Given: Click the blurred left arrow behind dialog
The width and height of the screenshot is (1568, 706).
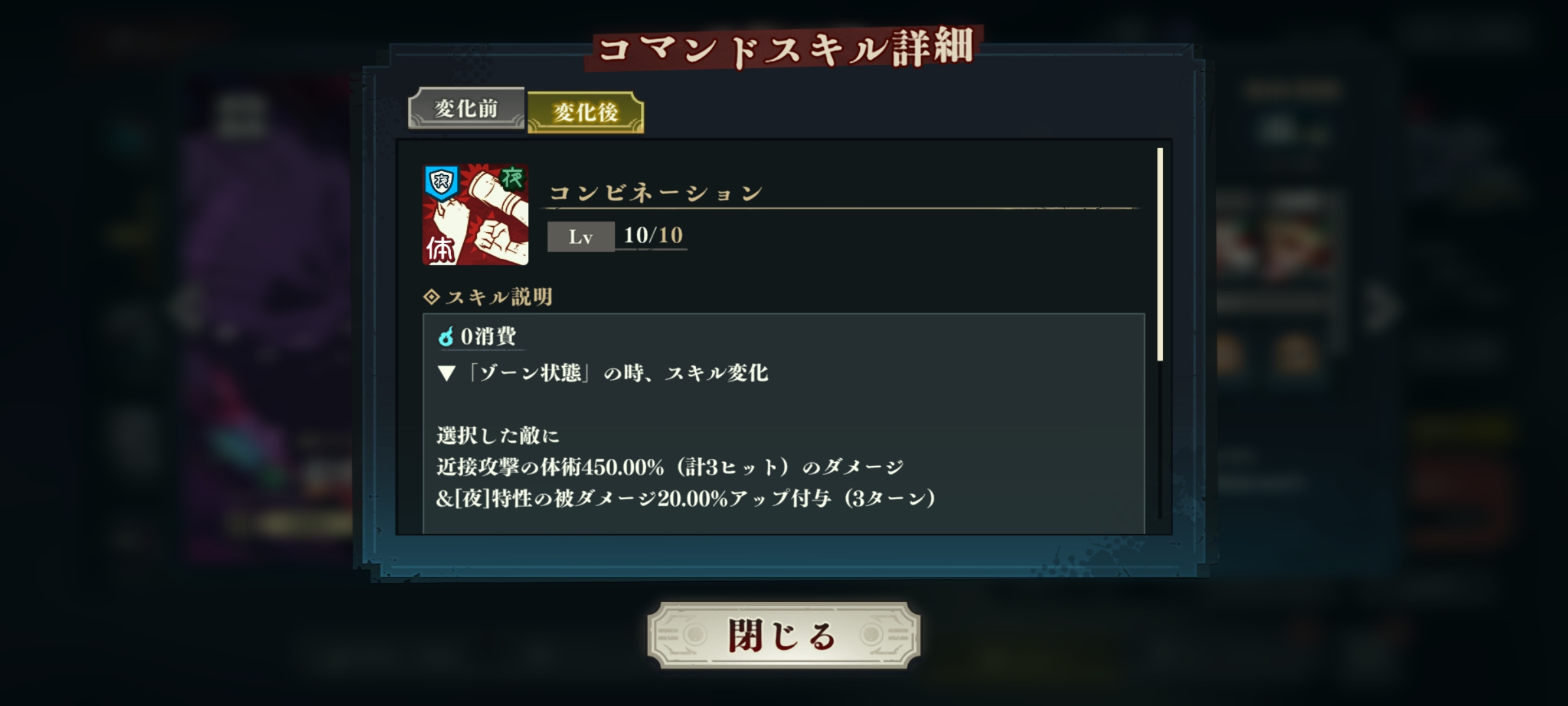Looking at the screenshot, I should coord(186,307).
